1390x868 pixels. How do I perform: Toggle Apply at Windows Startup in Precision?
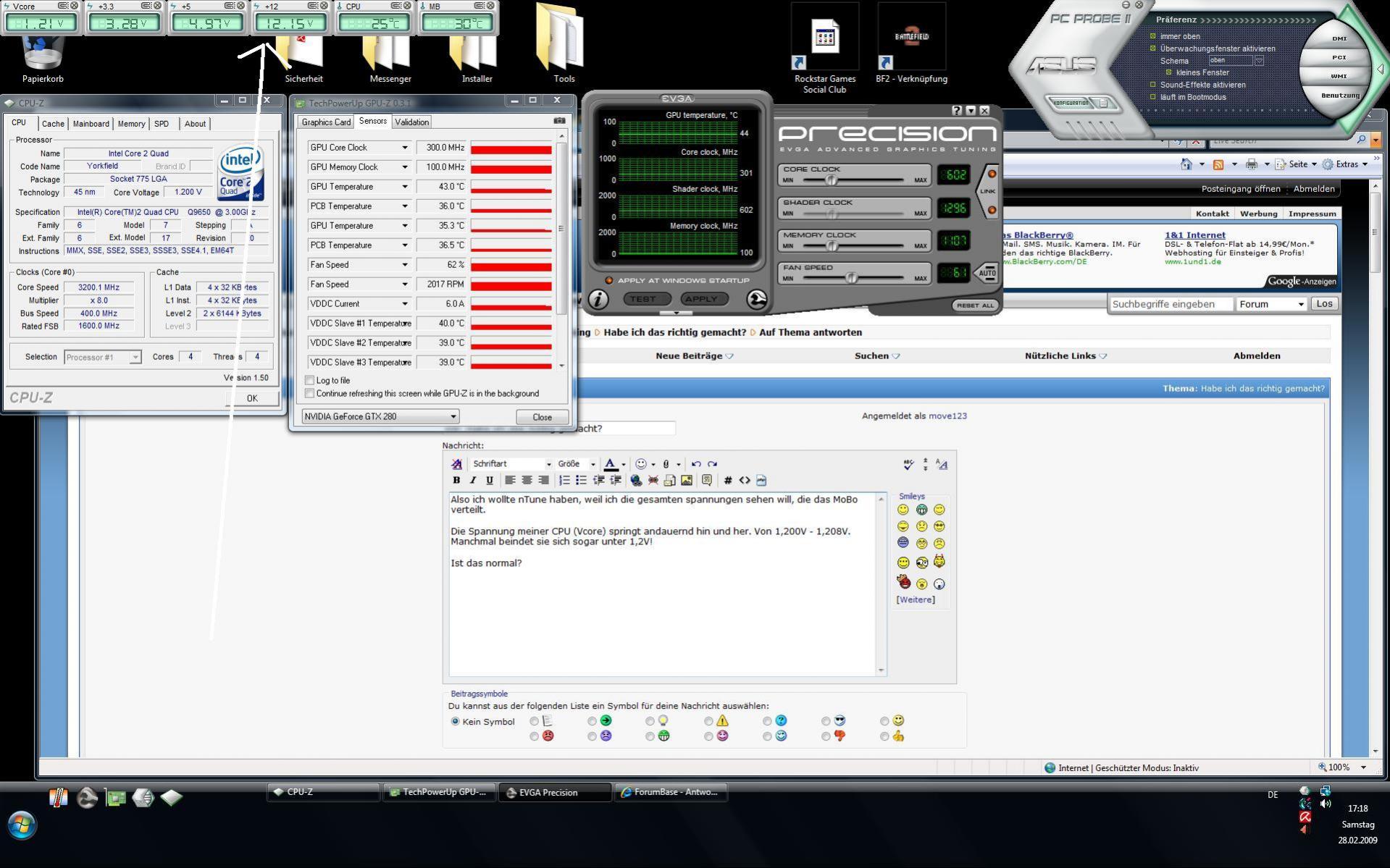(x=609, y=280)
